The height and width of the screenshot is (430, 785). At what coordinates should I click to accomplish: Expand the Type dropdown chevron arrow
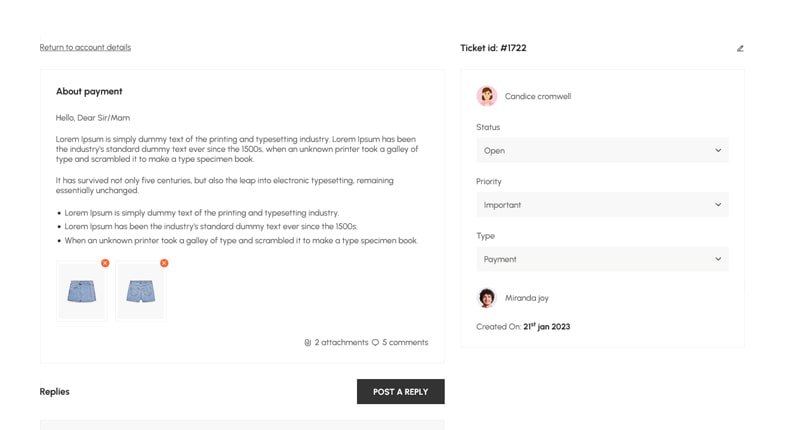tap(718, 259)
